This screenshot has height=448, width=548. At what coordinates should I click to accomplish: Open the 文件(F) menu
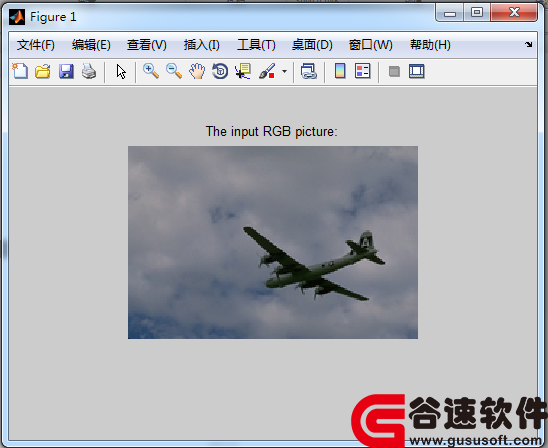click(x=36, y=45)
